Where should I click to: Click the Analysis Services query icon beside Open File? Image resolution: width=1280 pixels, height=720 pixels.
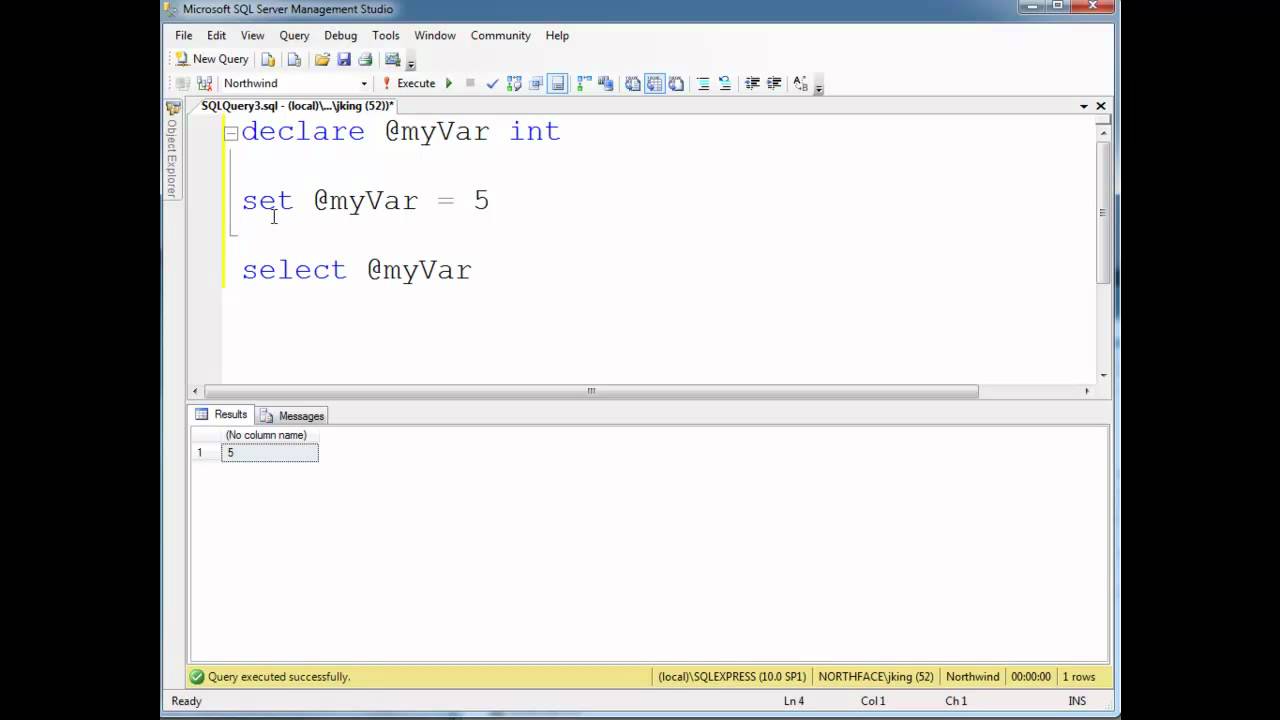coord(294,59)
